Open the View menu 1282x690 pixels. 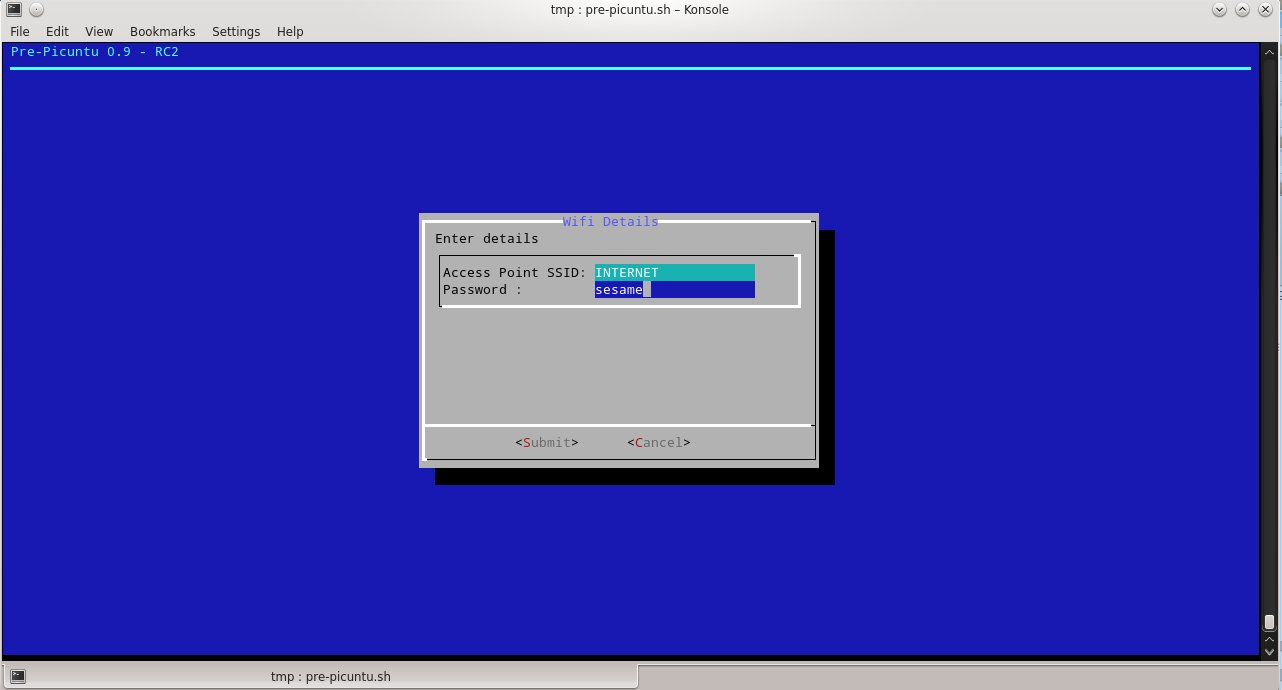point(98,31)
